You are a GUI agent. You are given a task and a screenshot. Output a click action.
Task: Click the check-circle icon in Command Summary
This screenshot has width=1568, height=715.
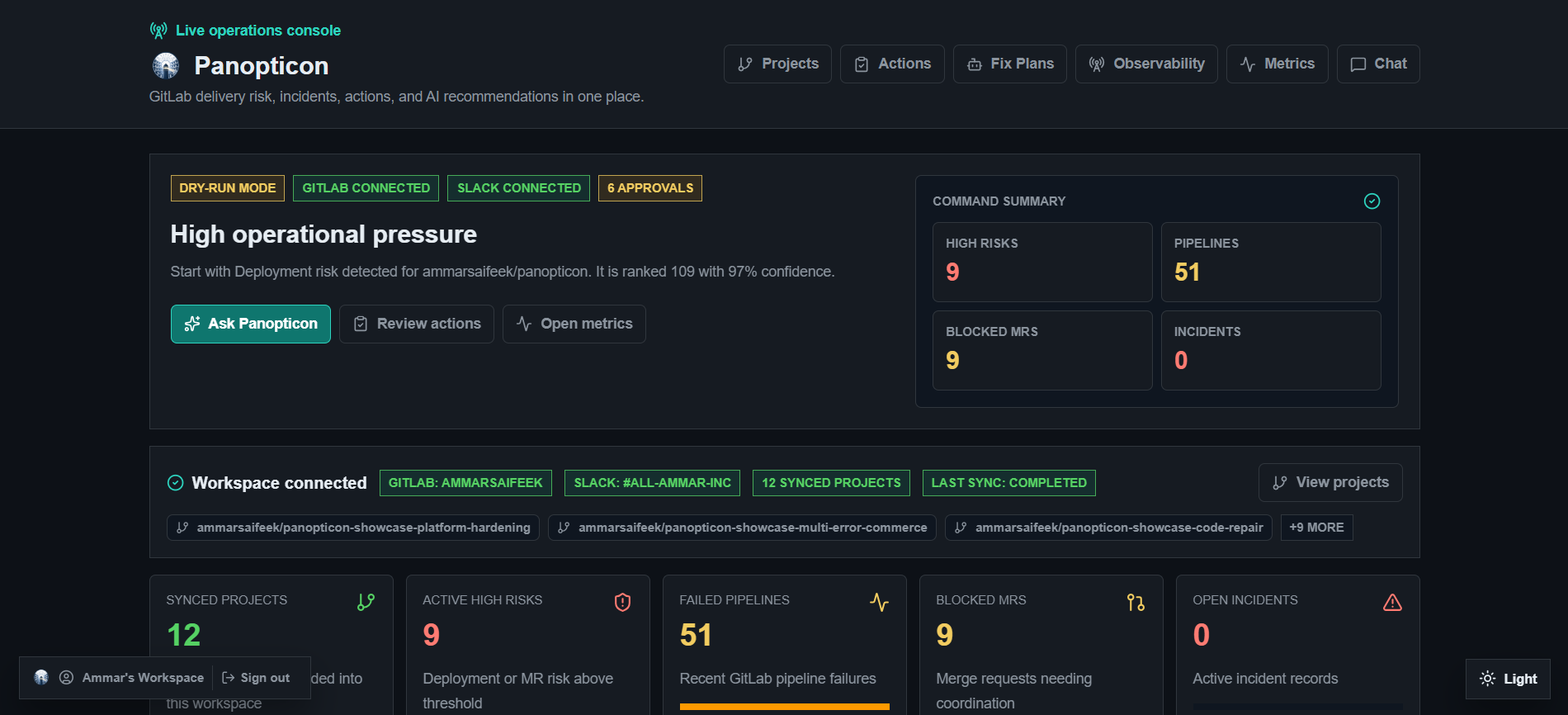coord(1372,201)
